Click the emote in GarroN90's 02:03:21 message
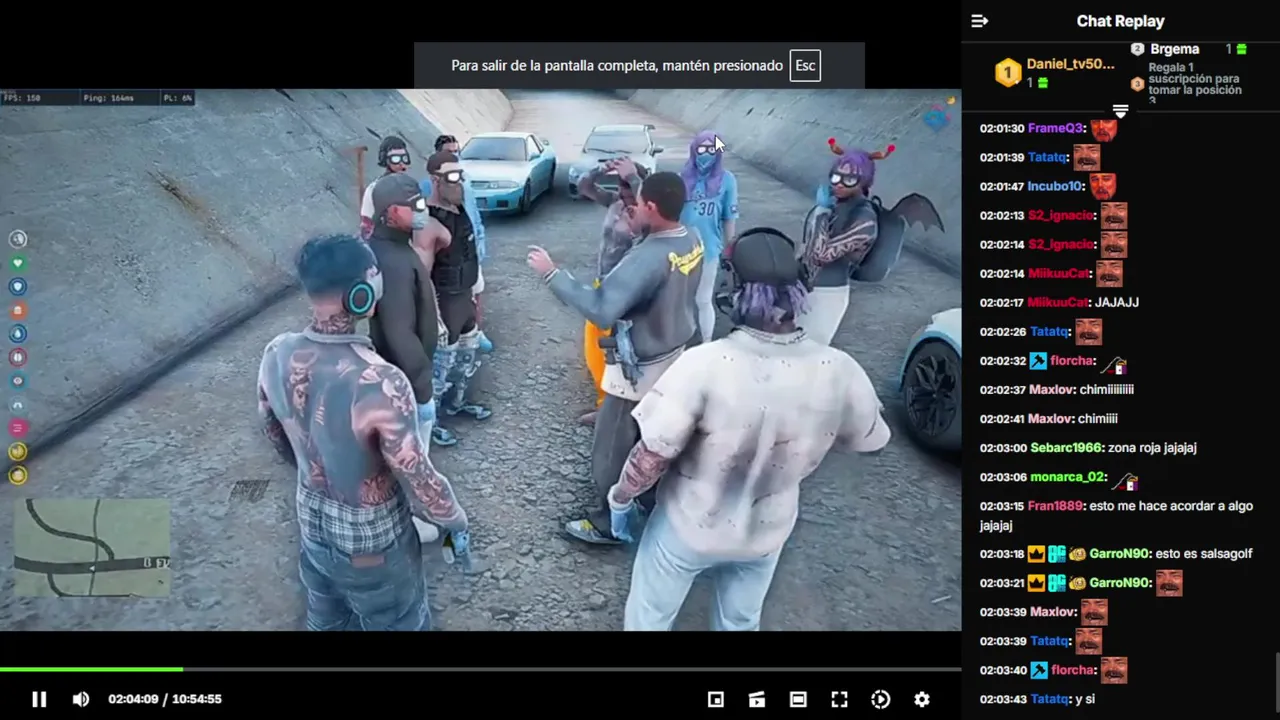Screen dimensions: 1280x720 (x=1169, y=583)
